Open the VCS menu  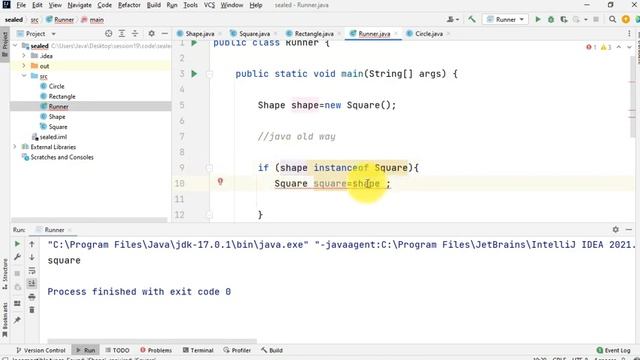(209, 5)
